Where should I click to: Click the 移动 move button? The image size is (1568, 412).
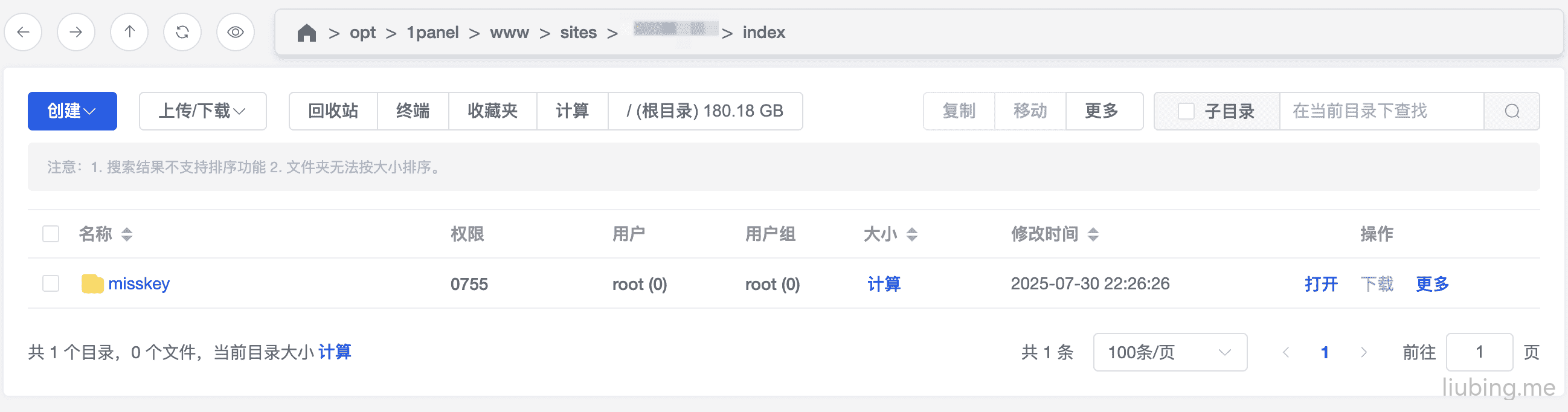pyautogui.click(x=1030, y=111)
